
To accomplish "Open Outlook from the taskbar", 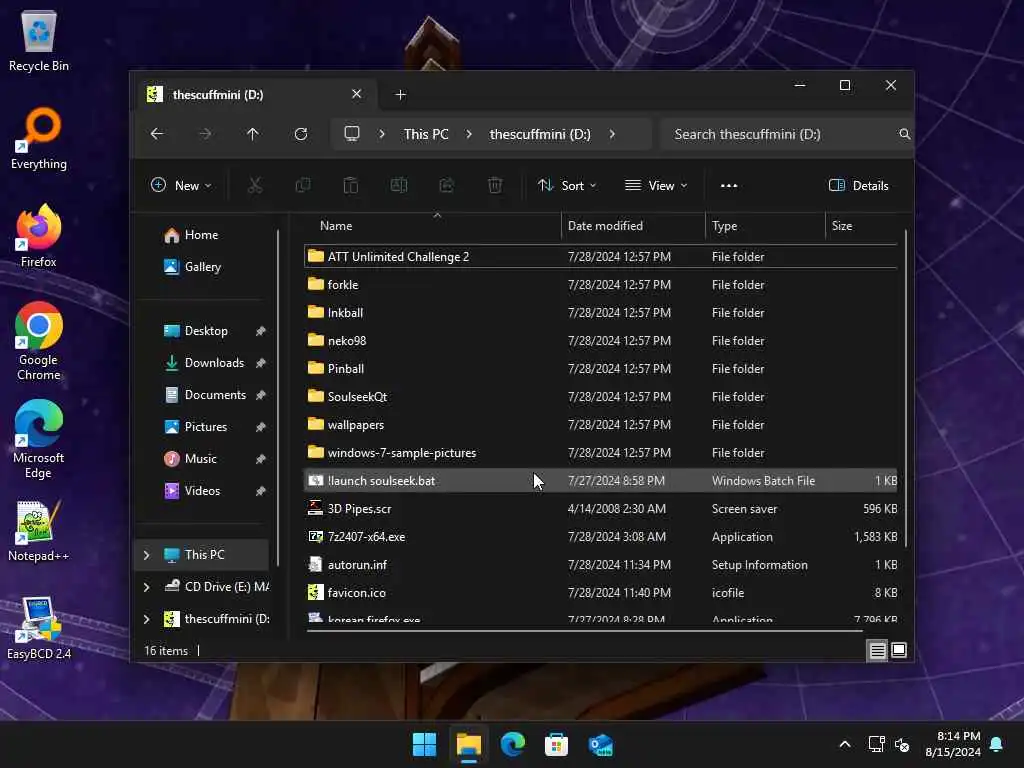I will (x=600, y=744).
